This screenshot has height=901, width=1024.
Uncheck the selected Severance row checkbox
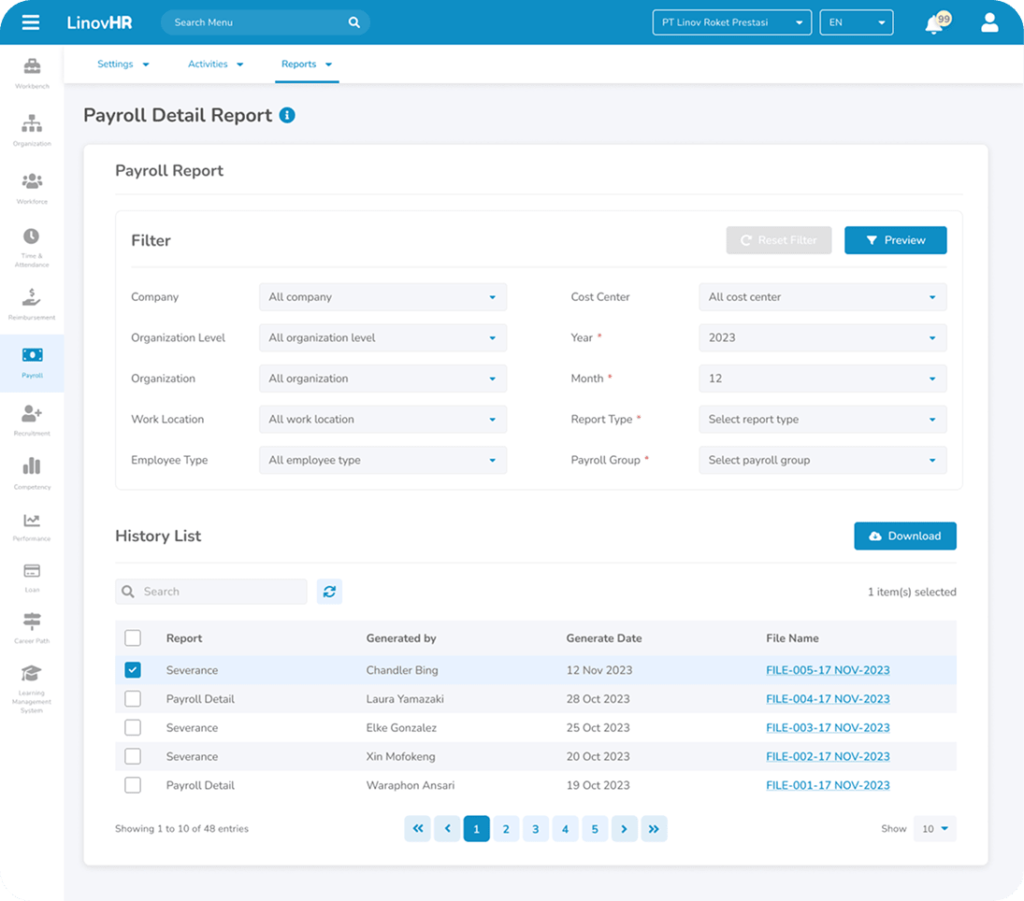132,669
